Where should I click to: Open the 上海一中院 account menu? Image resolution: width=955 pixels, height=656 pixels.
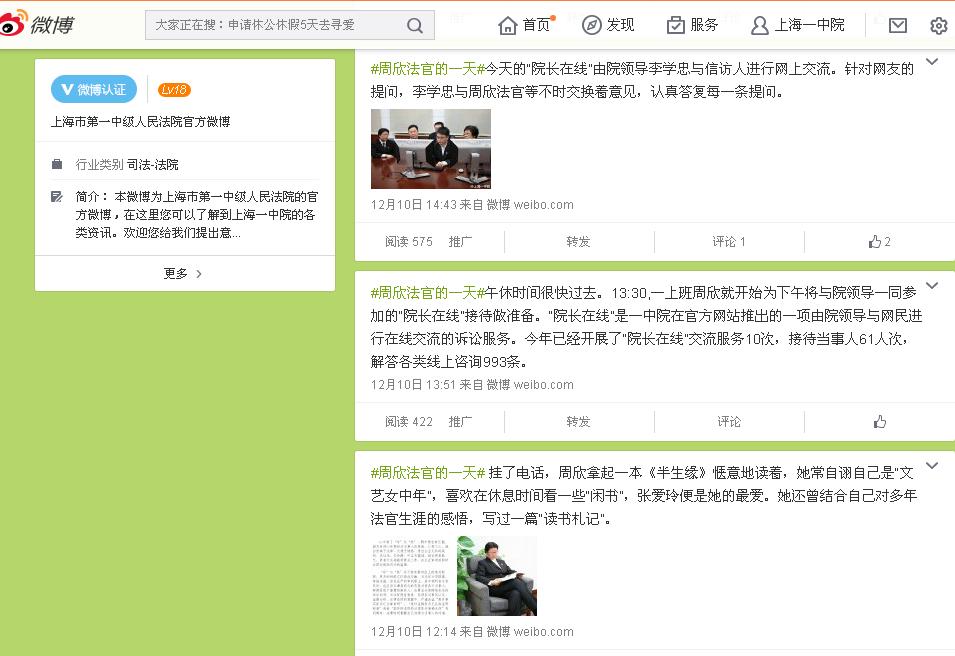pyautogui.click(x=809, y=25)
